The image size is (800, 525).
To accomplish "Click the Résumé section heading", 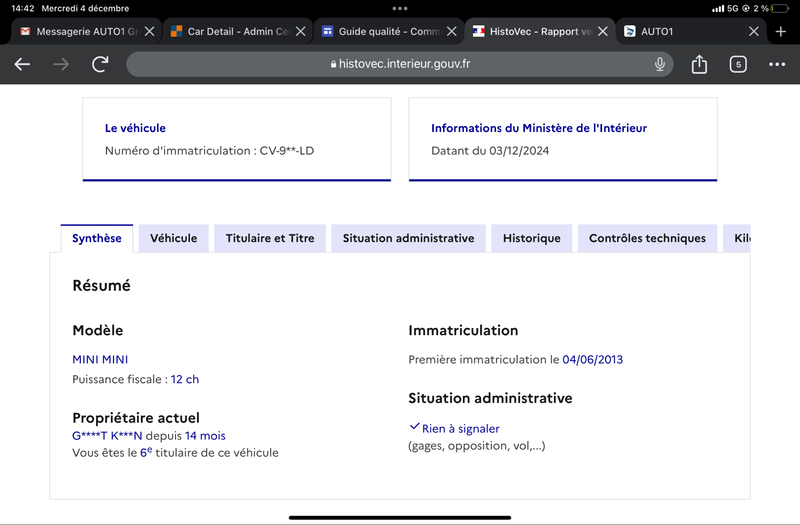I will [x=102, y=286].
